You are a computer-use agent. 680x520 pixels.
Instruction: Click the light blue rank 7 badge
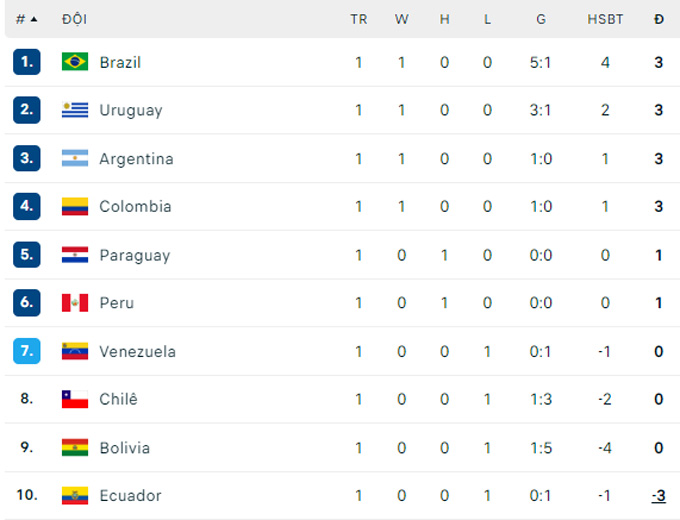26,350
